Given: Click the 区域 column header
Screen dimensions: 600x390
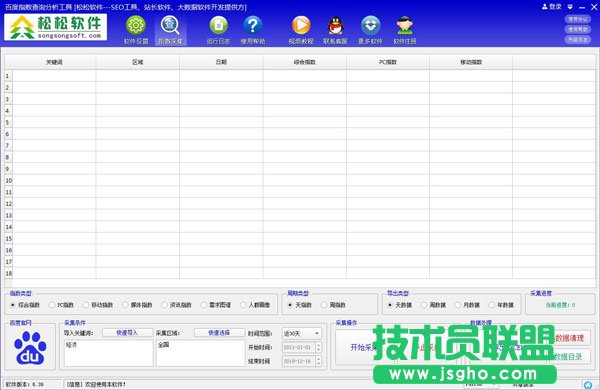Looking at the screenshot, I should pos(138,62).
